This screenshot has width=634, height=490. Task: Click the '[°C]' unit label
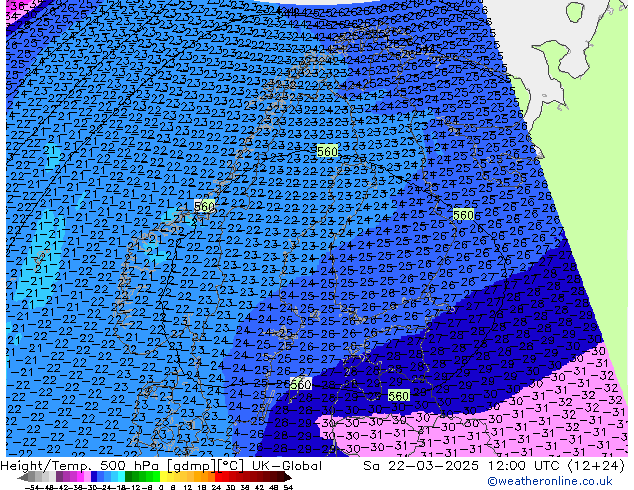230,466
